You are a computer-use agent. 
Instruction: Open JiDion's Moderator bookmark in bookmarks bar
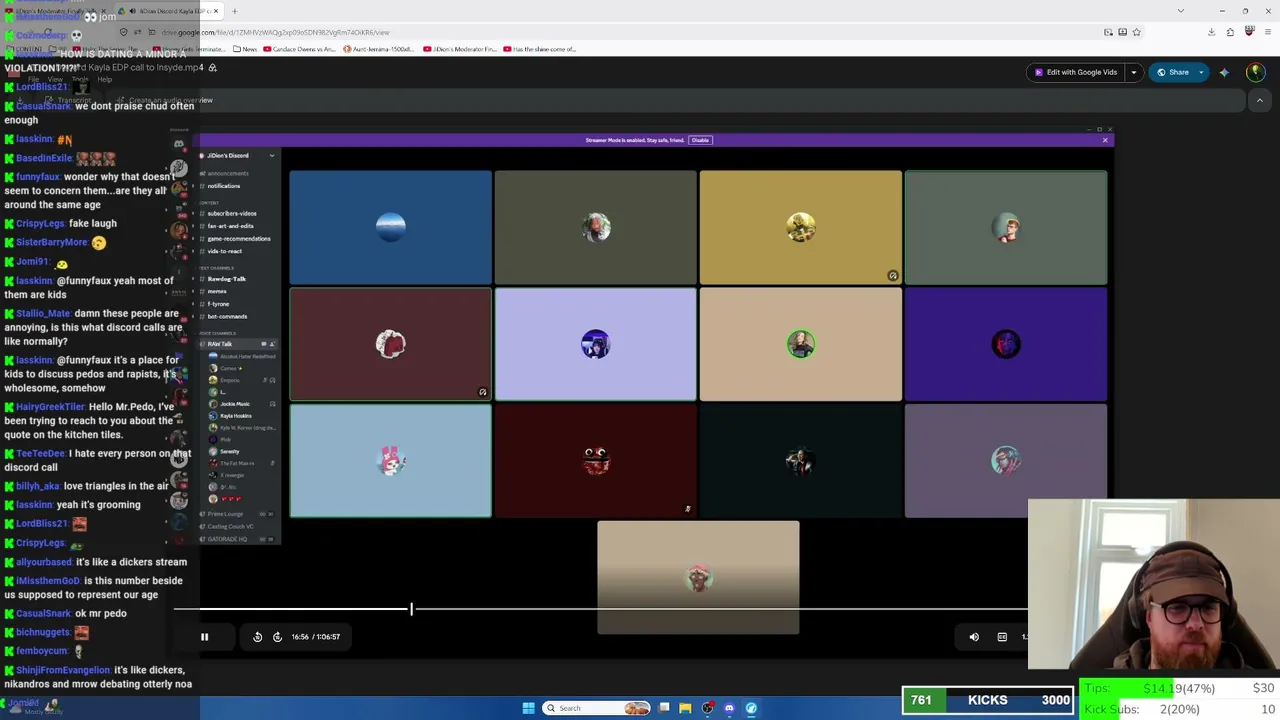tap(460, 49)
